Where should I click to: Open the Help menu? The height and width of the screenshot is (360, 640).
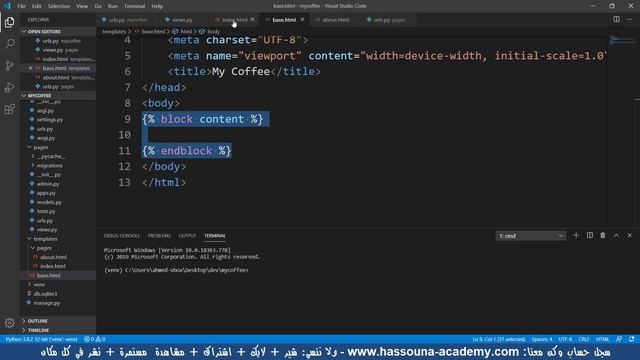(157, 6)
